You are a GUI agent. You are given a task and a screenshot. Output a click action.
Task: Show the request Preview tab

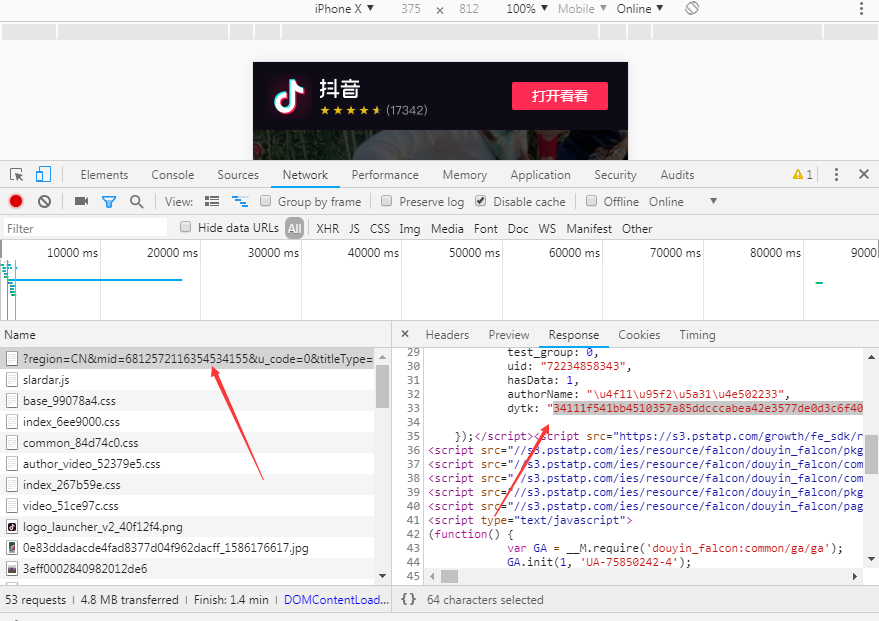(509, 335)
